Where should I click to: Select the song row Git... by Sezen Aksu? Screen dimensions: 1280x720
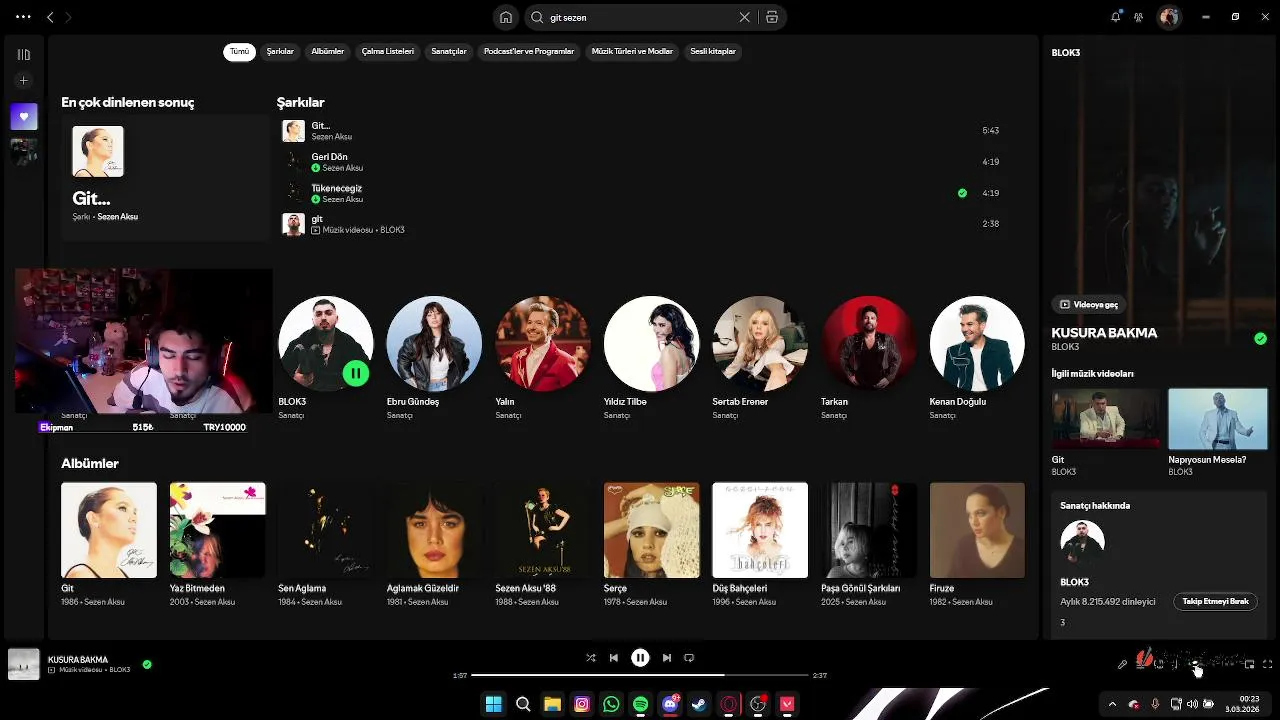coord(640,131)
